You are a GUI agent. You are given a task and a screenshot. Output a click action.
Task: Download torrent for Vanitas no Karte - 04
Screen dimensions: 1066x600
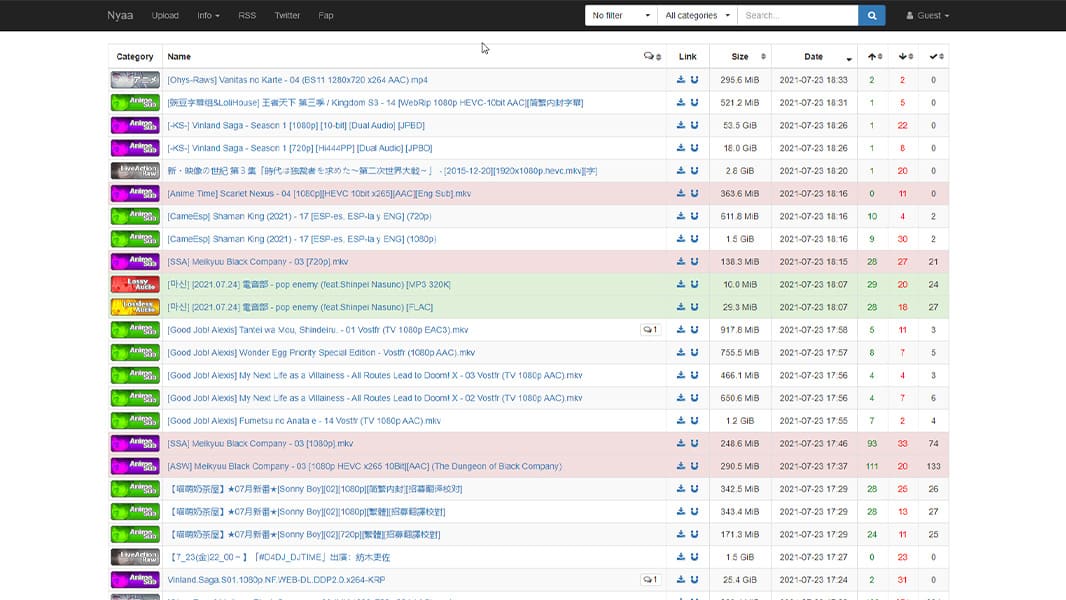tap(681, 80)
